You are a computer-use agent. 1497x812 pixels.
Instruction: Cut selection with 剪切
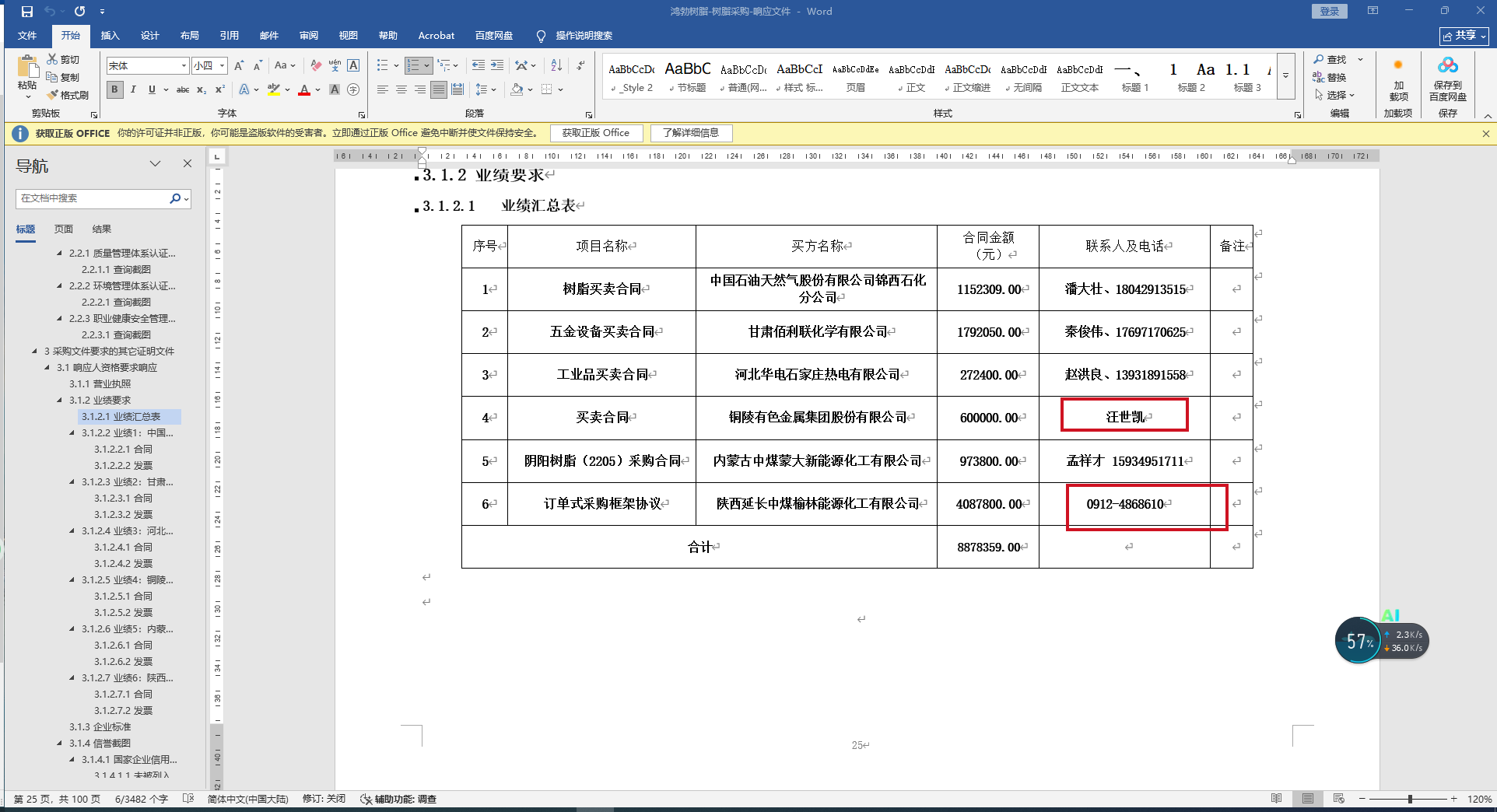tap(63, 59)
